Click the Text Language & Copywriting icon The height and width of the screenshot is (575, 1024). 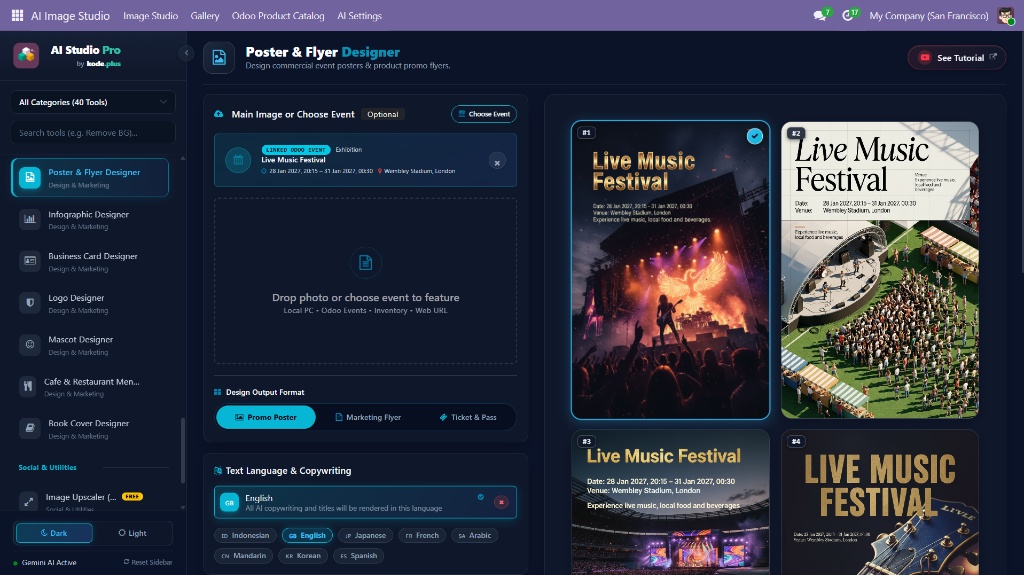(x=217, y=470)
